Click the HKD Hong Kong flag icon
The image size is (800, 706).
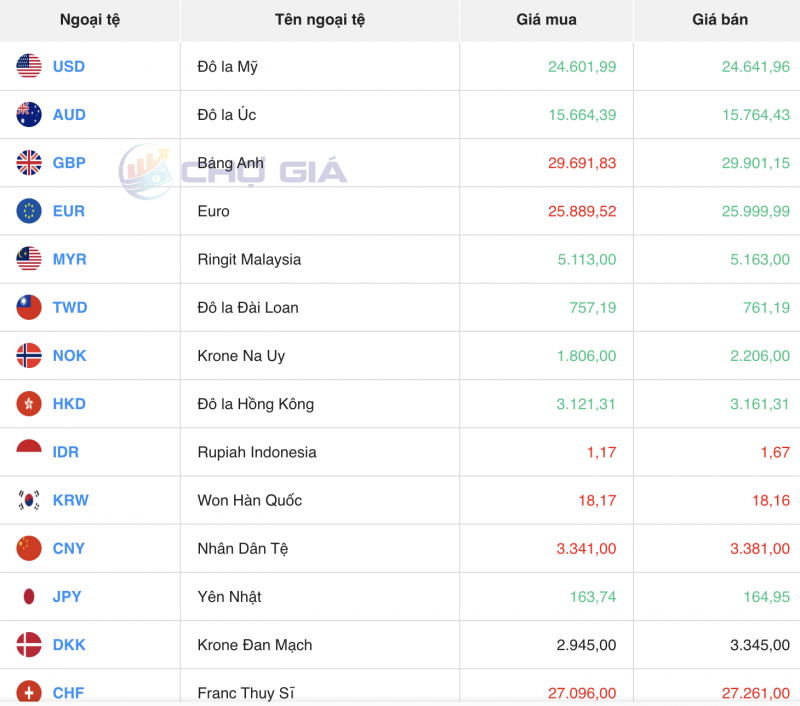pos(27,404)
